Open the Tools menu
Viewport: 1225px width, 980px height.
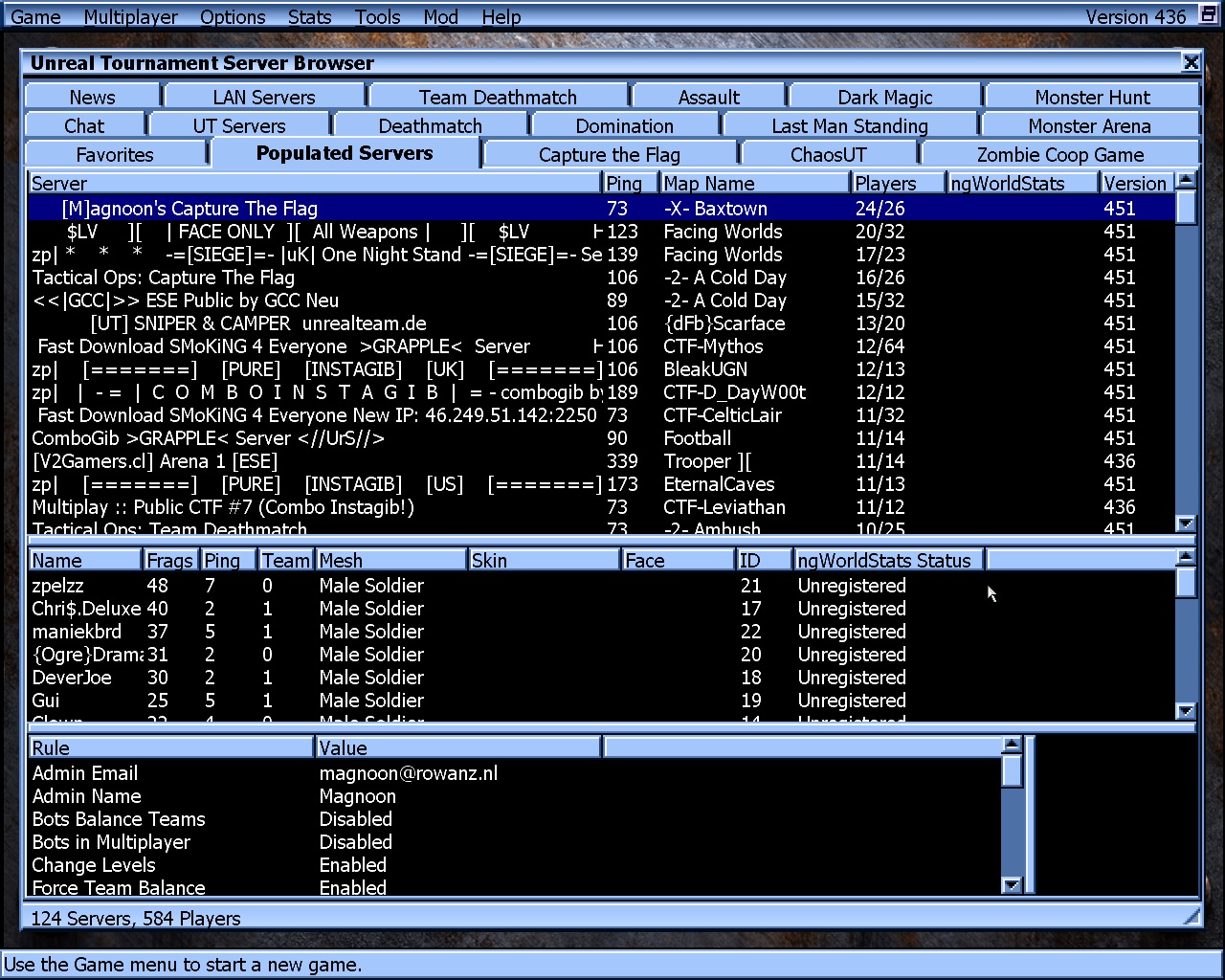(377, 16)
